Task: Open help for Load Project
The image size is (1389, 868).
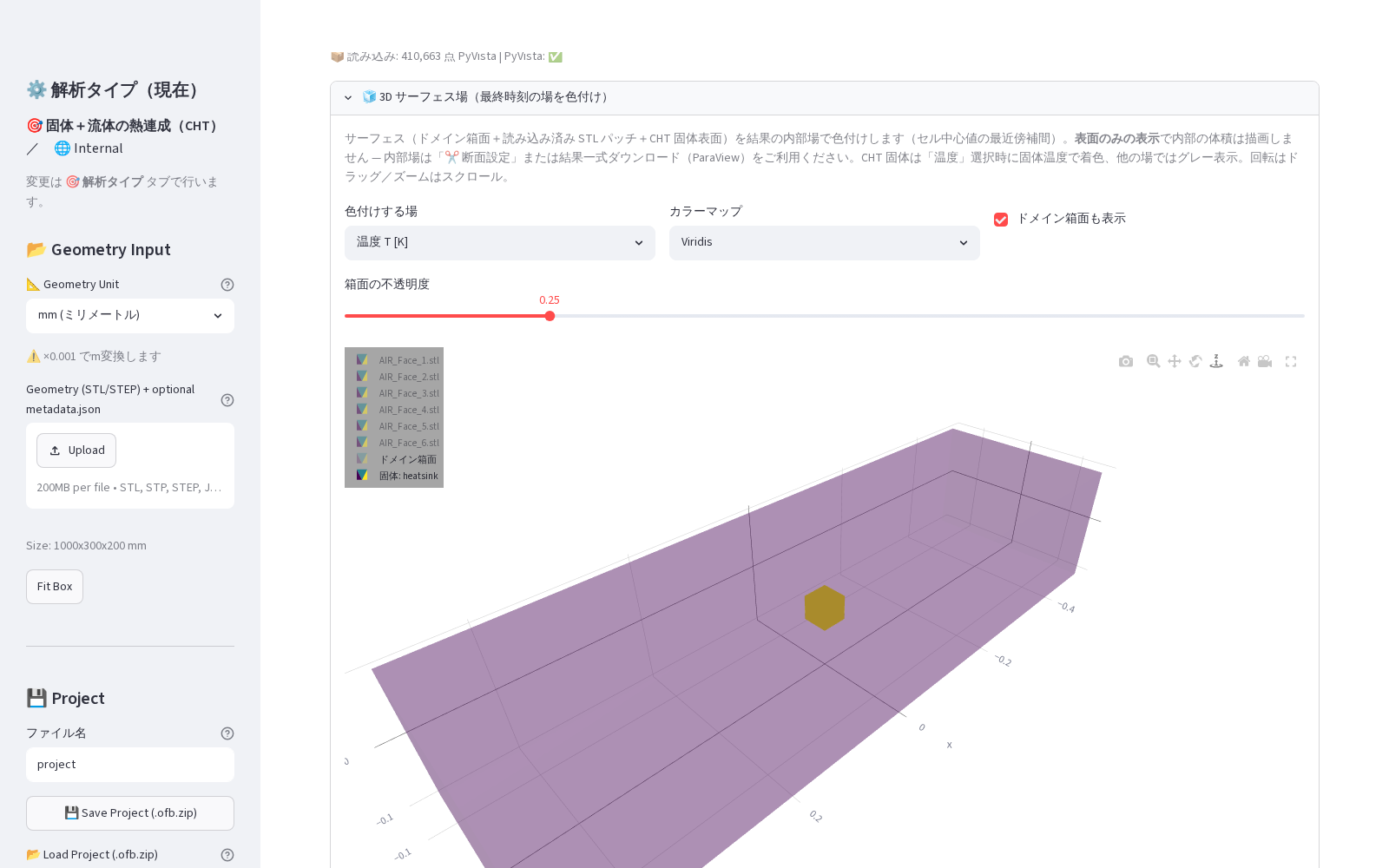Action: 227,855
